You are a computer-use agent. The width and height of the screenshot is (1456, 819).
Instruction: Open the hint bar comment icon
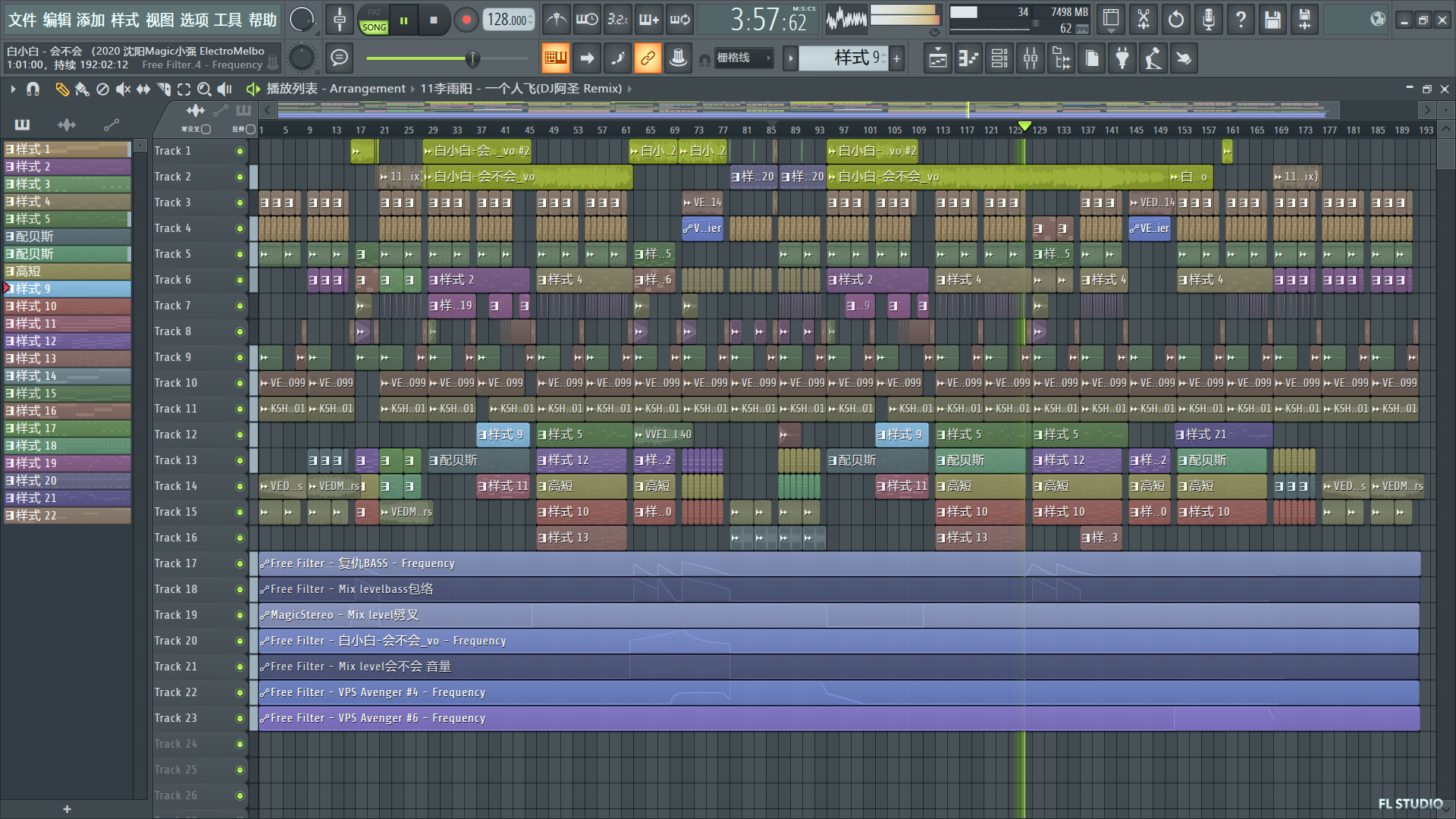pos(340,58)
